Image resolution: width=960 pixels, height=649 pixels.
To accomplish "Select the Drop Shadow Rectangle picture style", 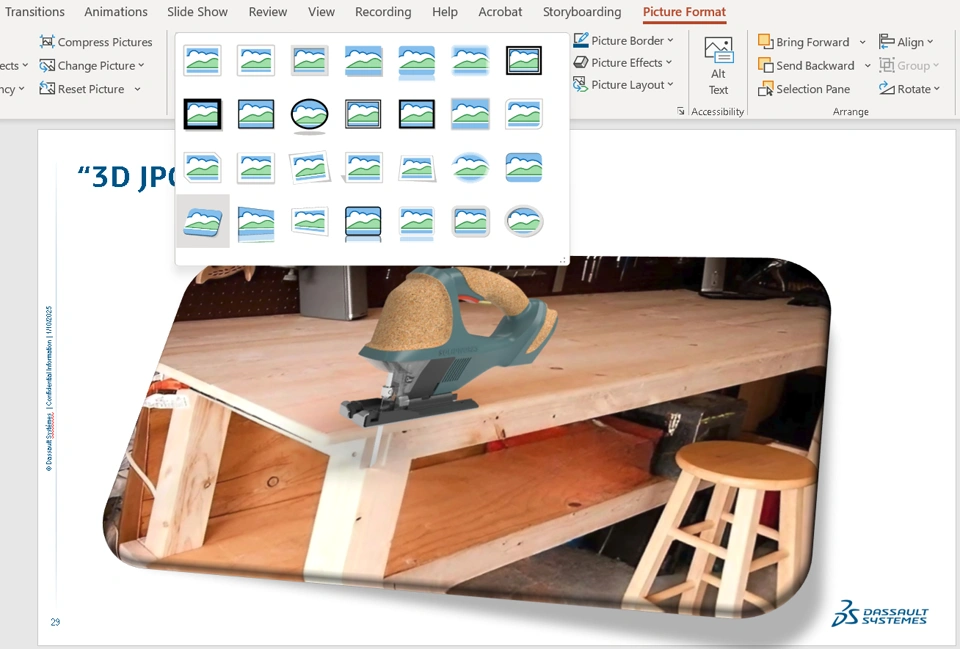I will click(363, 60).
